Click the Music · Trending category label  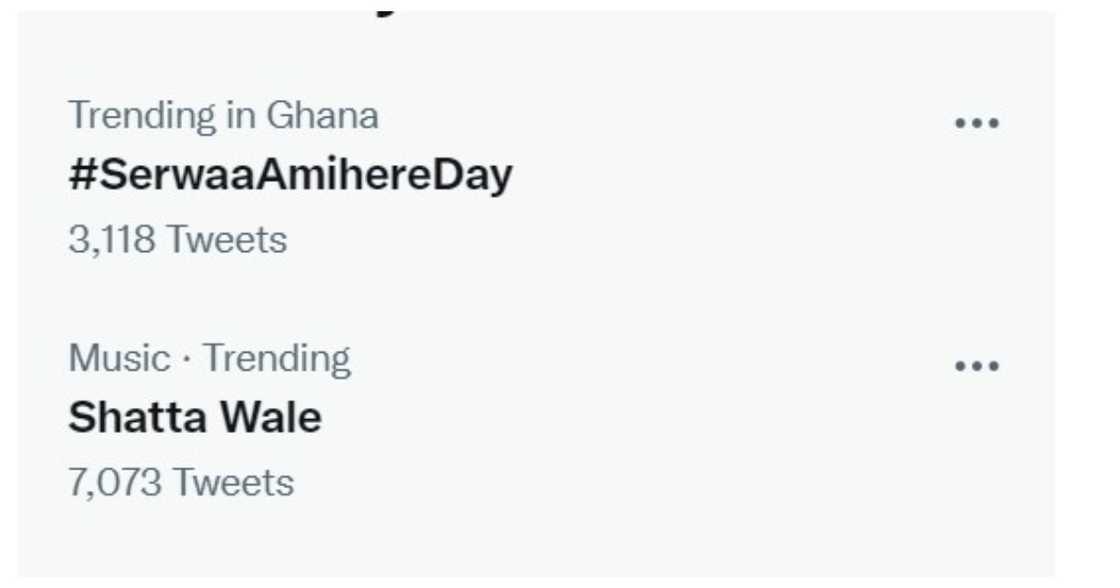(208, 358)
